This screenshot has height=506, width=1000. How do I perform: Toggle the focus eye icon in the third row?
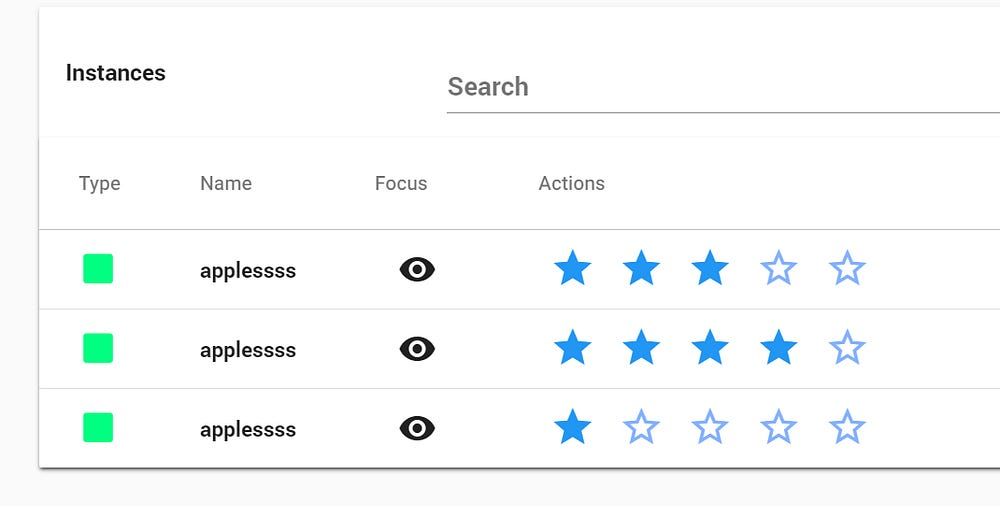(417, 428)
